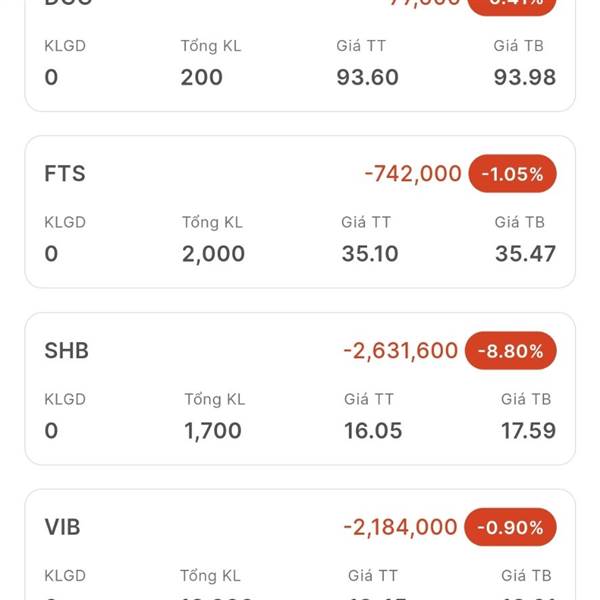The height and width of the screenshot is (600, 600).
Task: Click the -742,000 loss value for FTS
Action: point(413,174)
